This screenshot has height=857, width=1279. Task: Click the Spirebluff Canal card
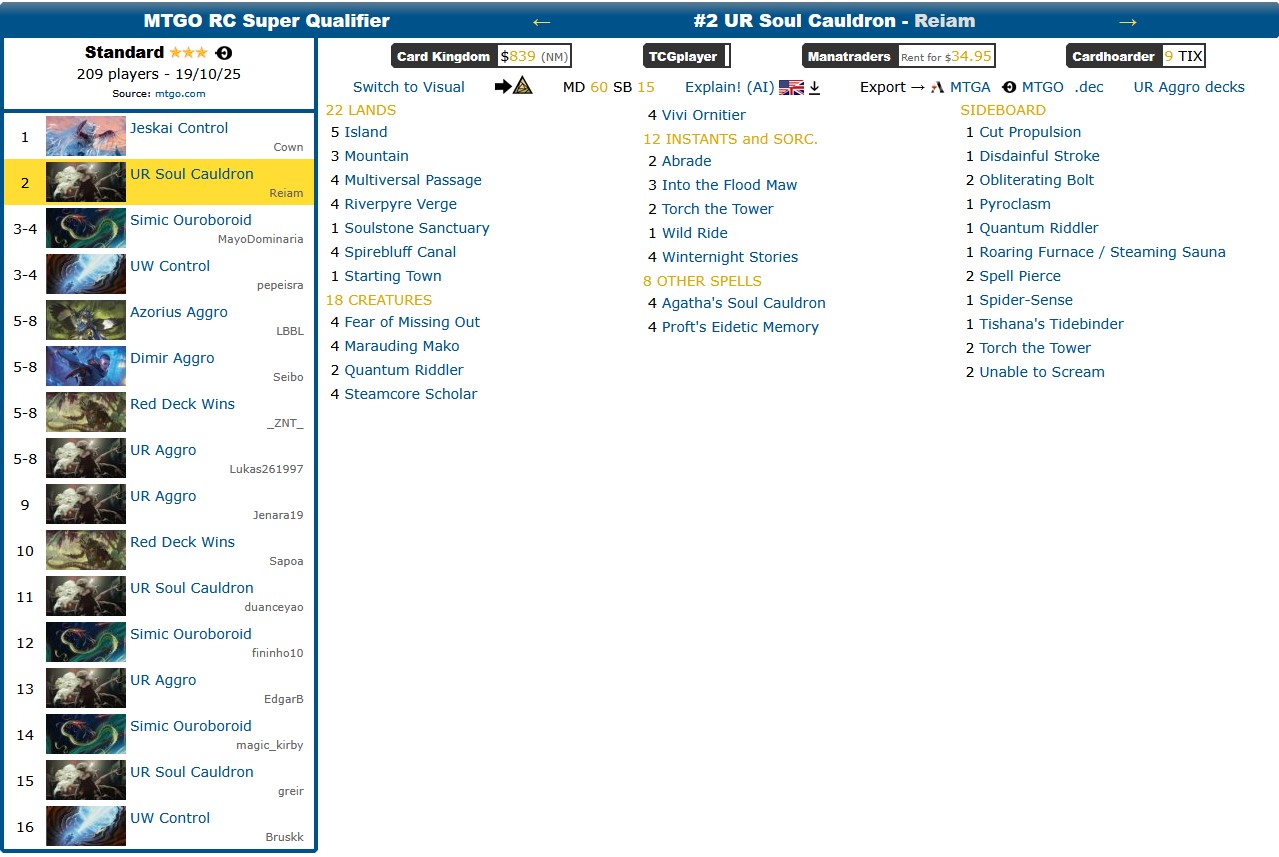pos(400,252)
